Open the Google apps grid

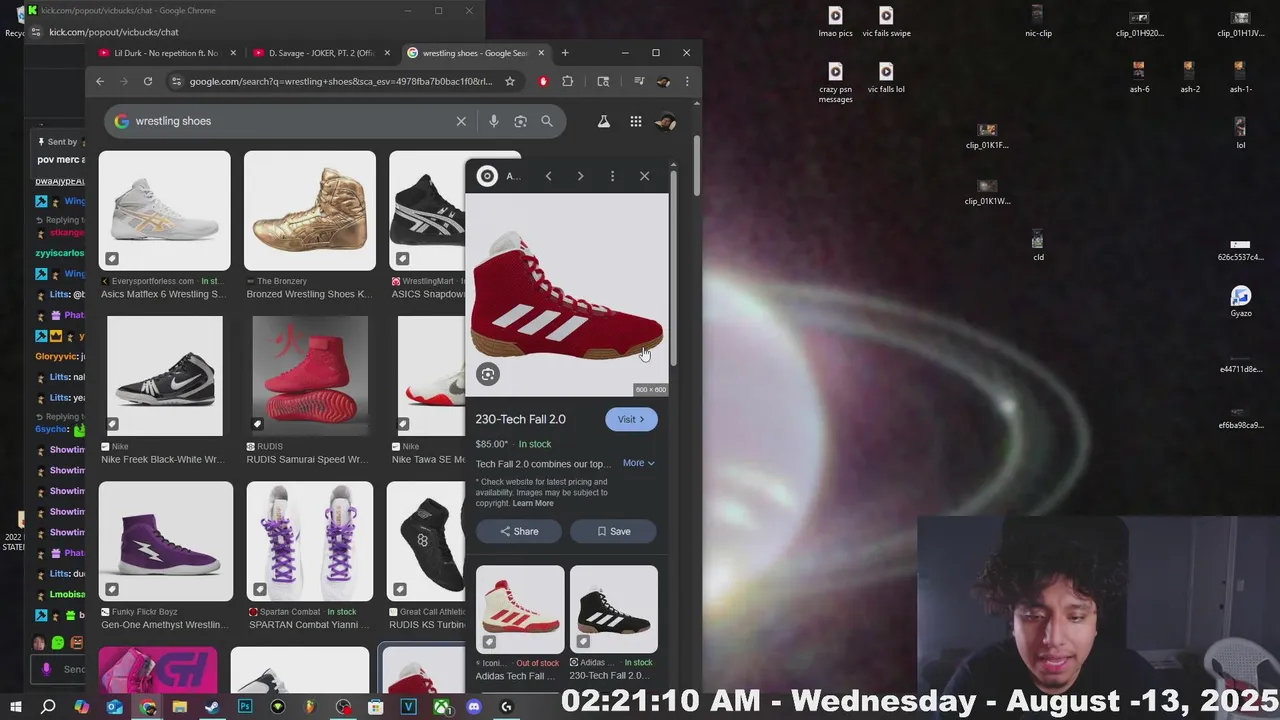tap(636, 121)
